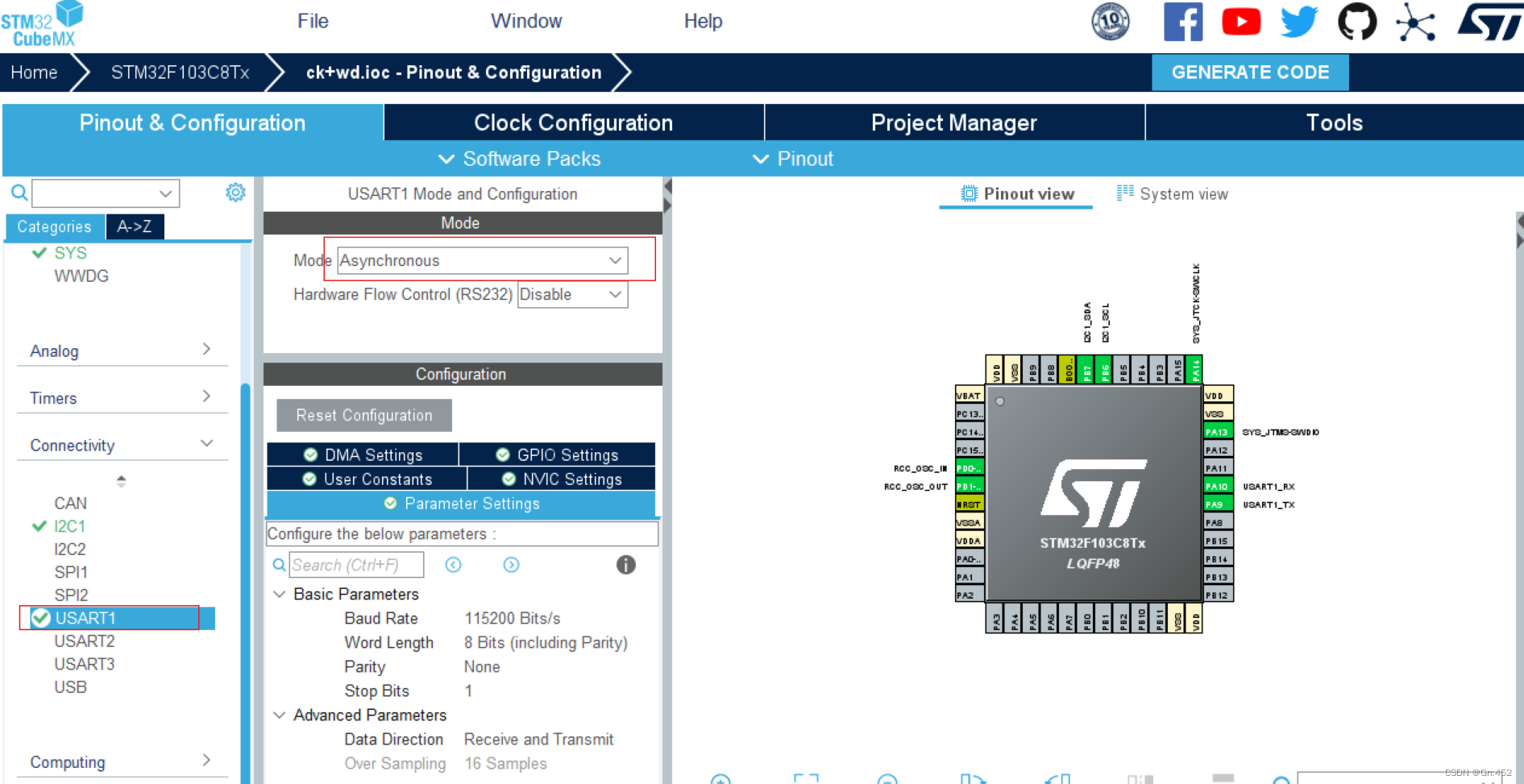Select pin PA10 on the chip
This screenshot has height=784, width=1524.
point(1218,487)
